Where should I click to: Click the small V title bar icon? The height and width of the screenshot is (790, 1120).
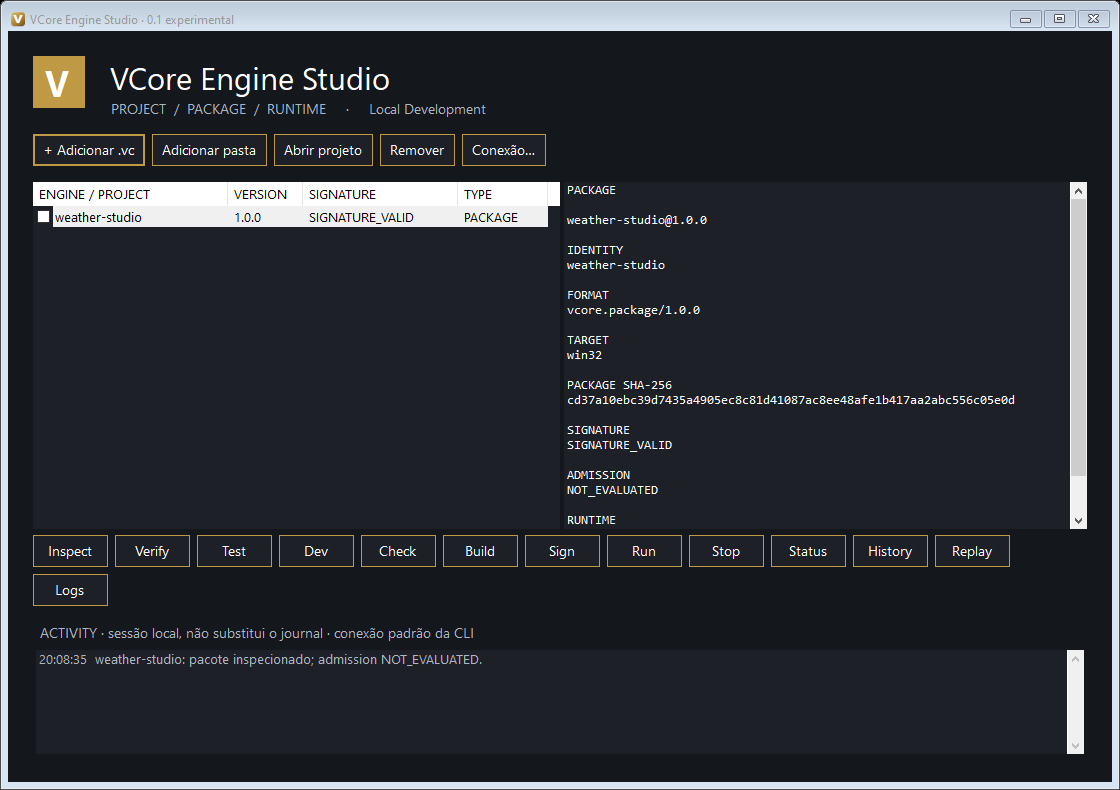coord(18,19)
